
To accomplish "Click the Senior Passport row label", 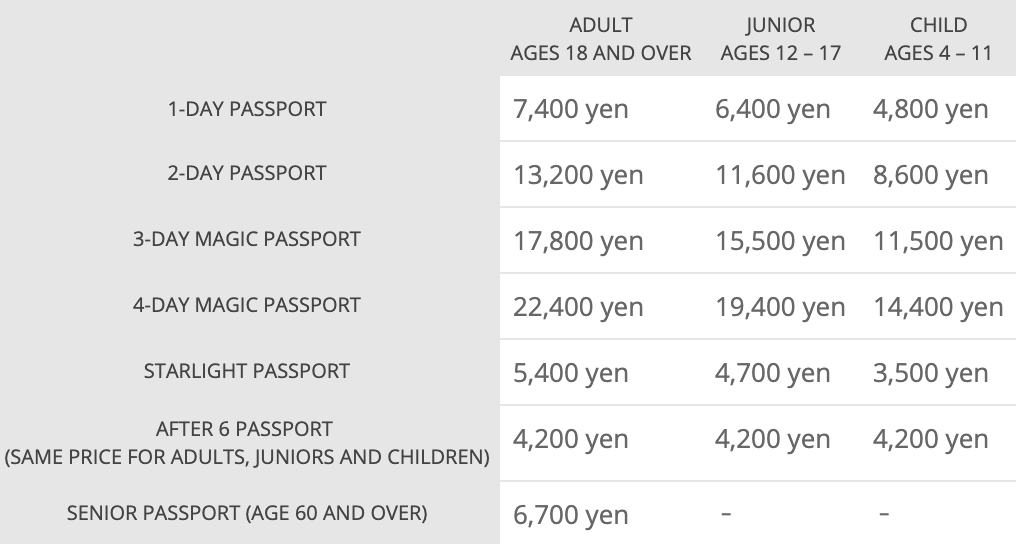I will pyautogui.click(x=247, y=514).
